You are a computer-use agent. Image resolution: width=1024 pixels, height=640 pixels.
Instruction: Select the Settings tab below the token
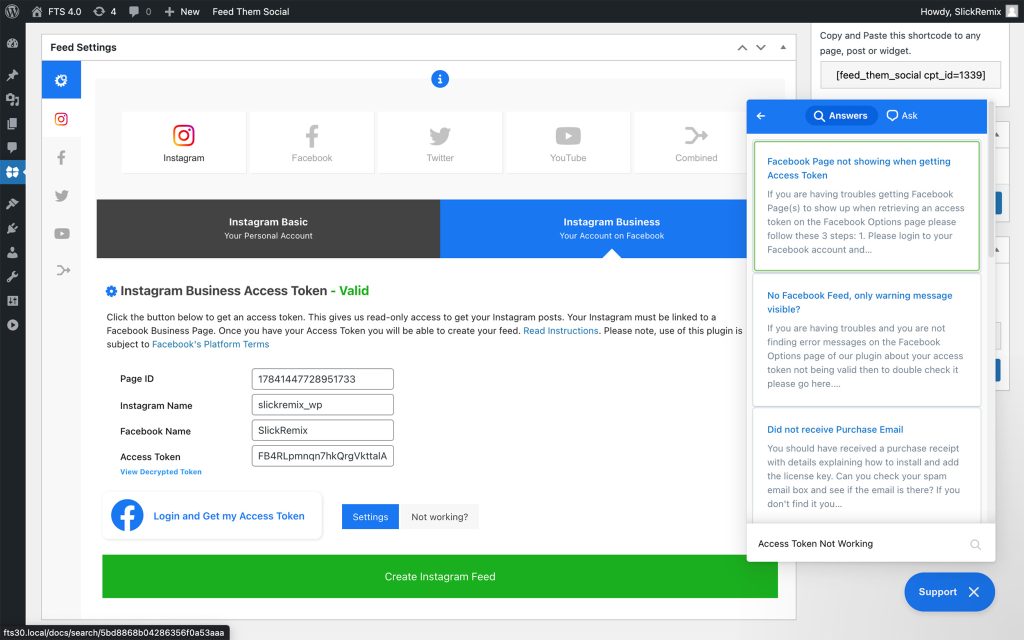point(370,517)
